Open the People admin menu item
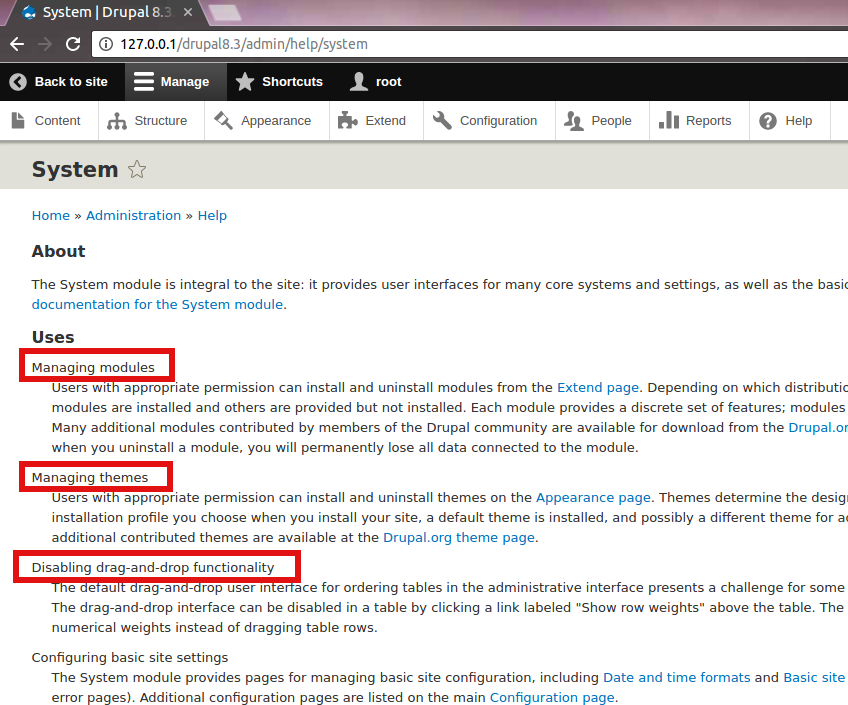Viewport: 848px width, 705px height. click(602, 121)
